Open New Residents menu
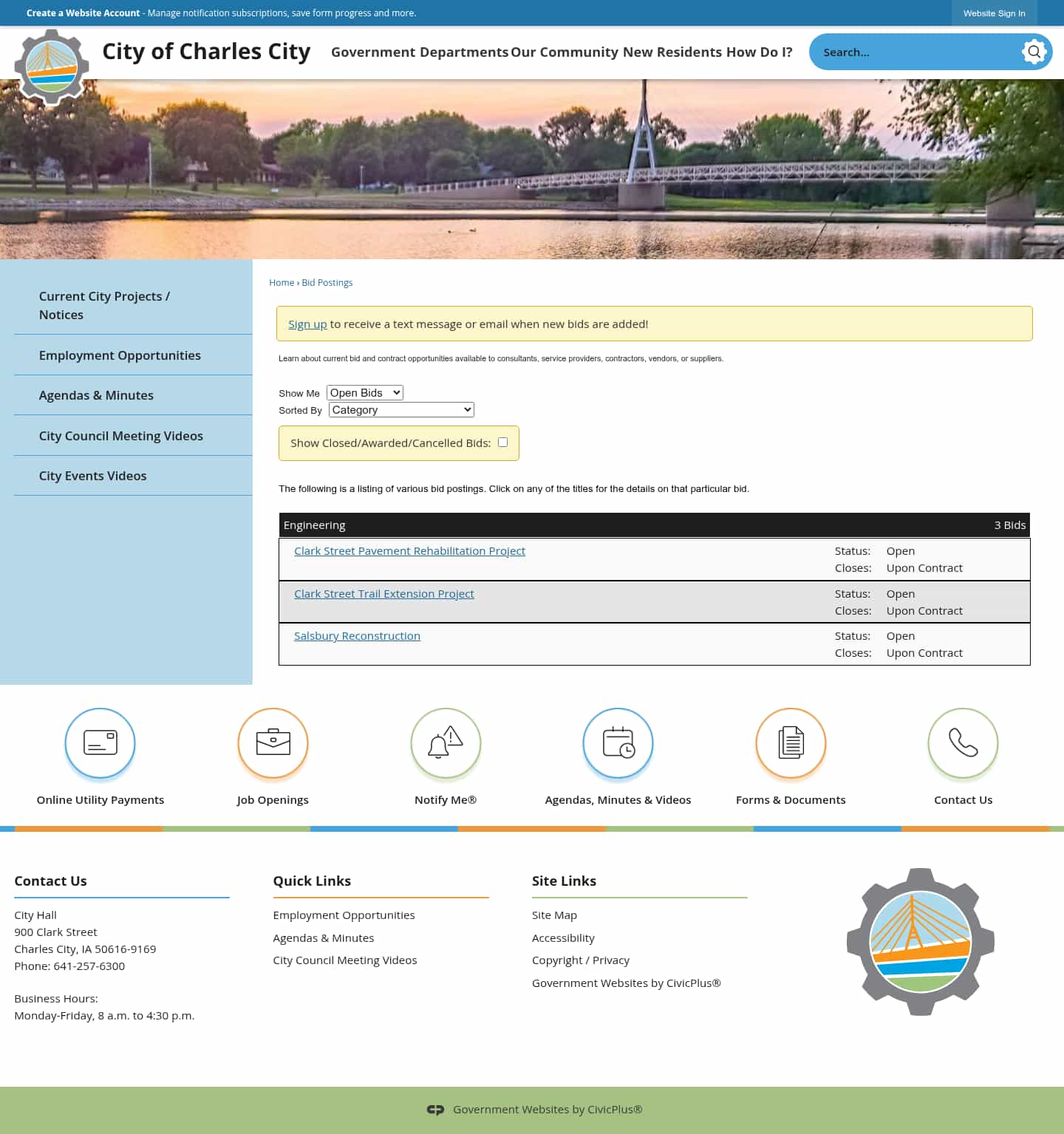The height and width of the screenshot is (1134, 1064). coord(672,52)
